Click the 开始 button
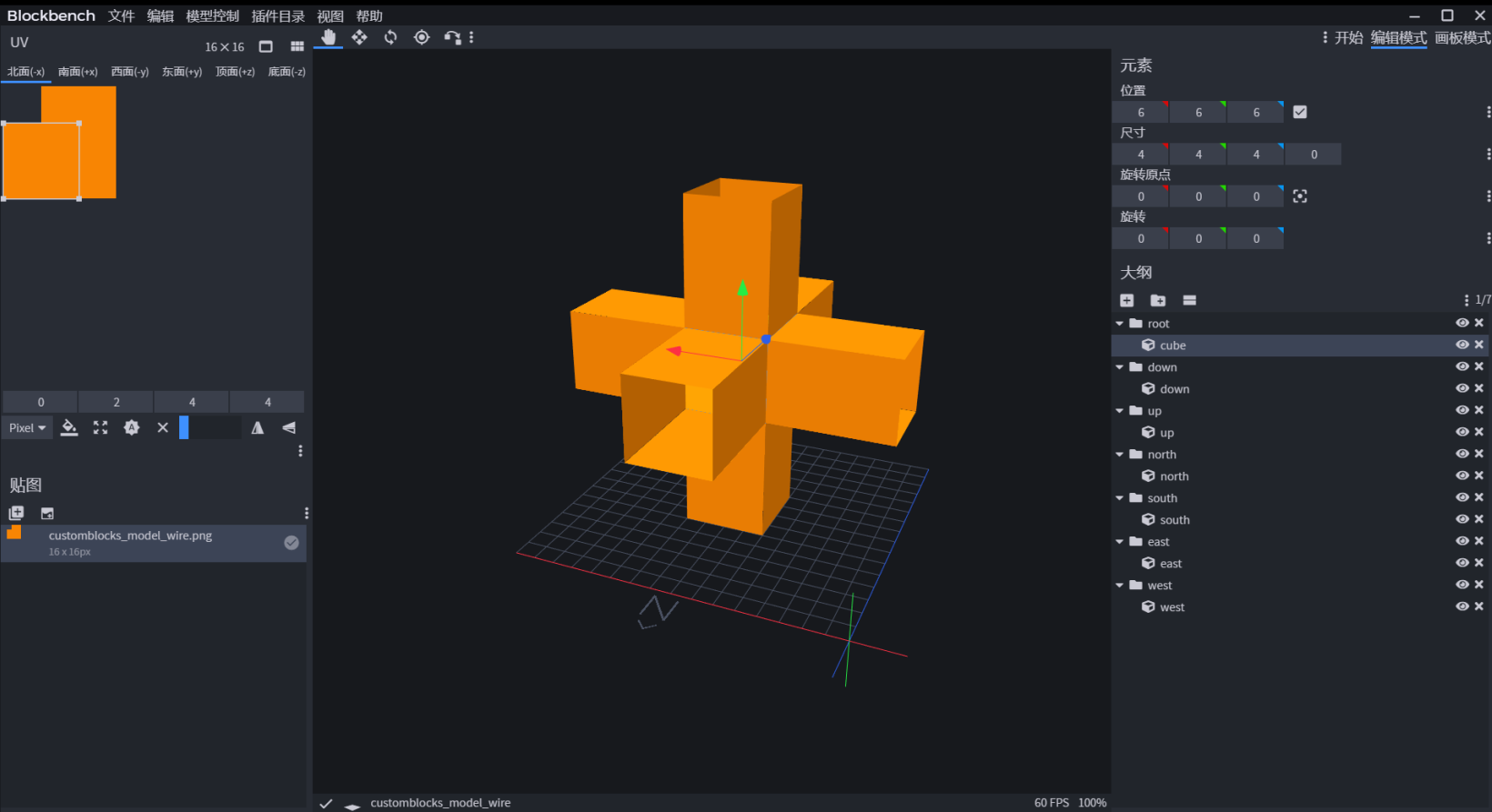This screenshot has height=812, width=1492. (1348, 38)
